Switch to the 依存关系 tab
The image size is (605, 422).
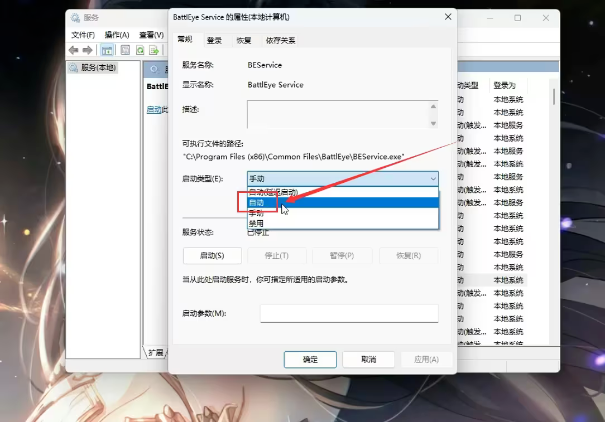(x=281, y=40)
